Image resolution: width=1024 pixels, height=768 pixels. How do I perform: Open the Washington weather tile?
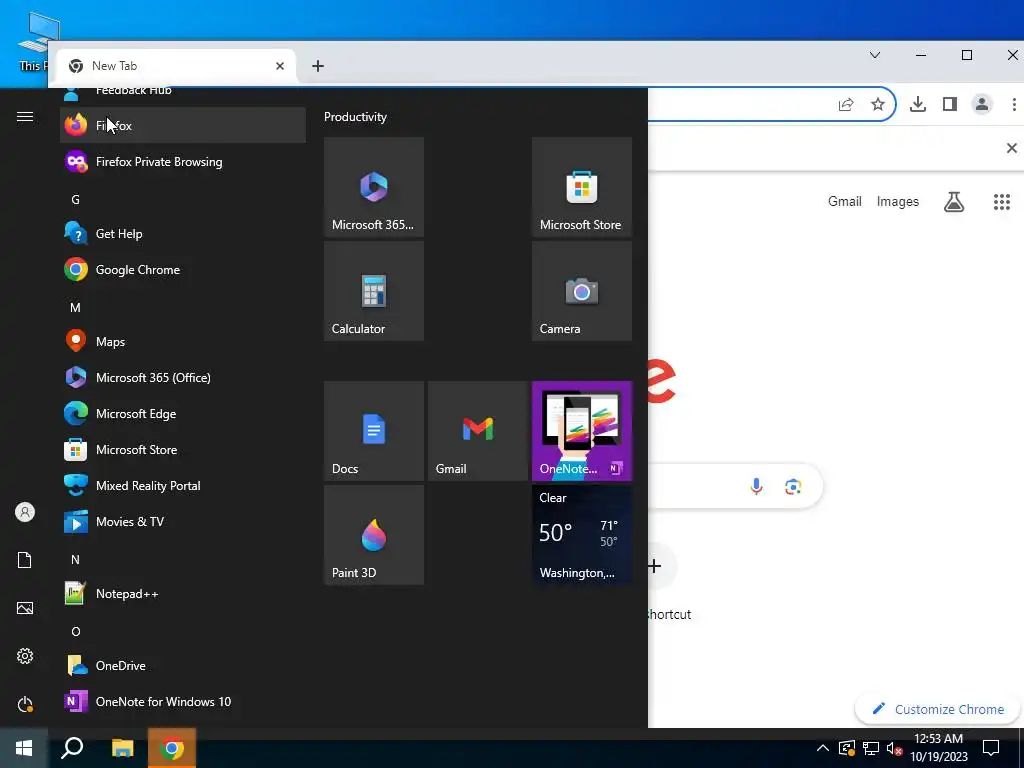click(582, 535)
